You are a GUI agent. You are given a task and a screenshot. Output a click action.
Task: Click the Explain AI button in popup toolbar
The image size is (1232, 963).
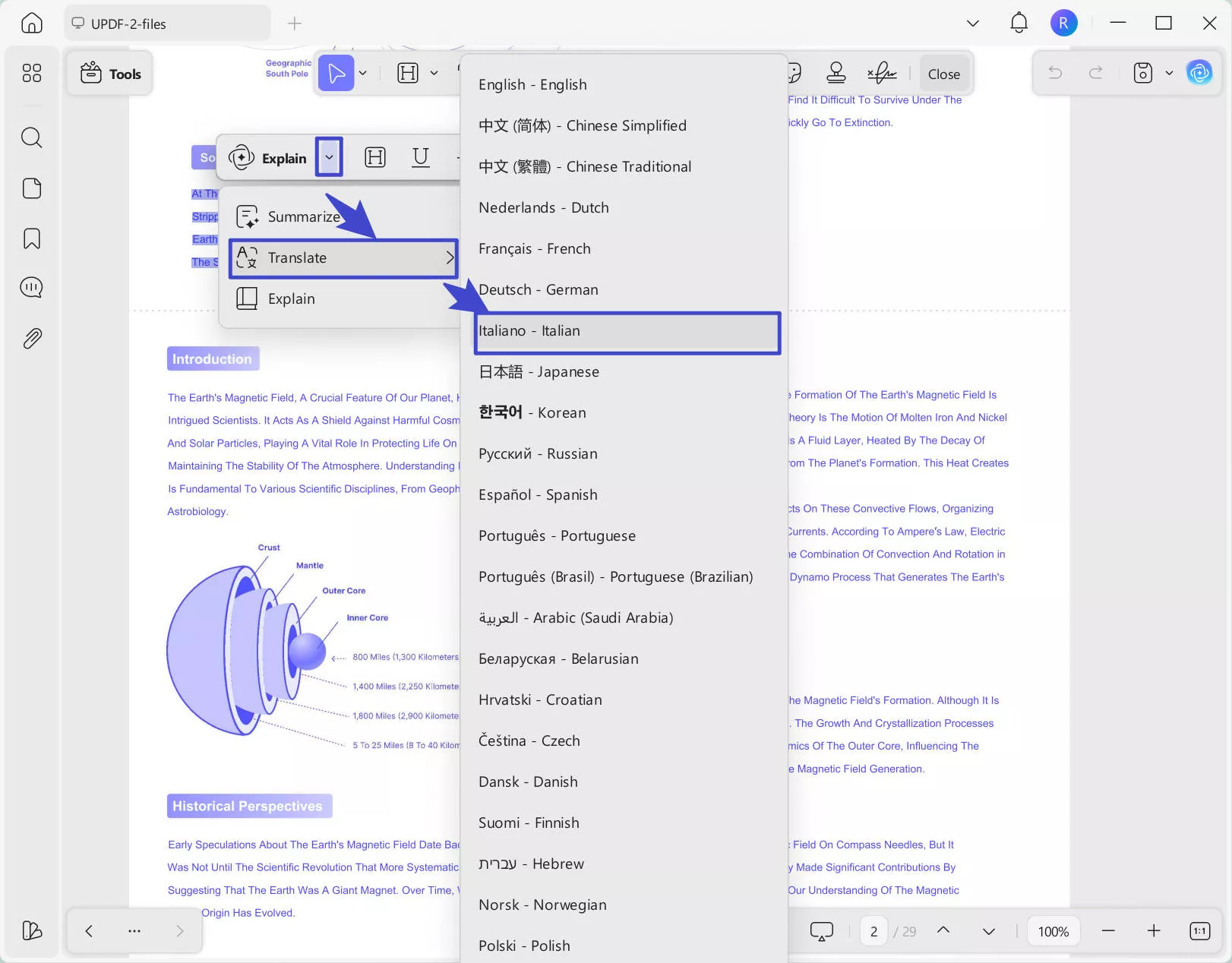click(268, 158)
